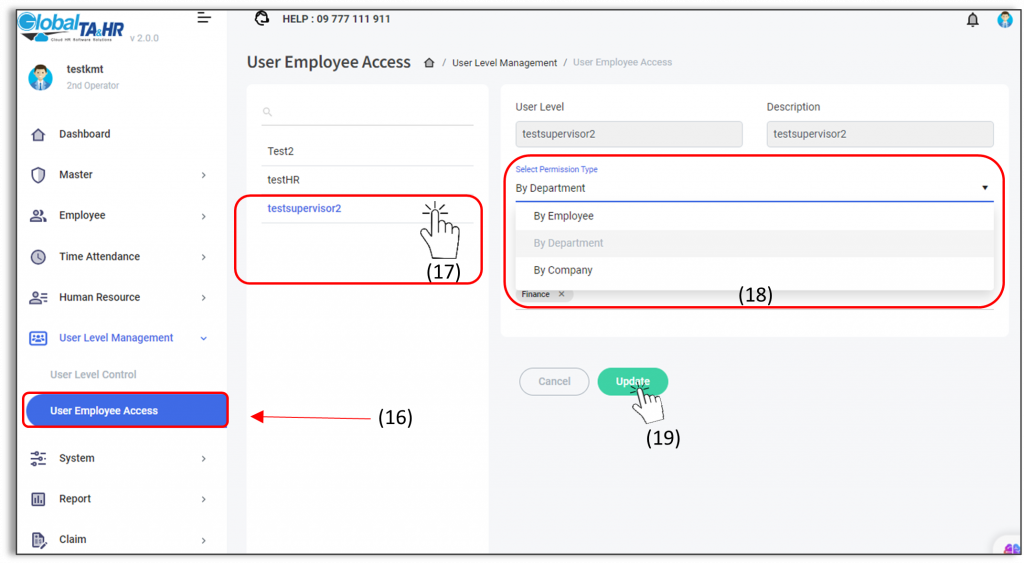Image resolution: width=1024 pixels, height=564 pixels.
Task: Expand the Master menu chevron
Action: click(x=203, y=175)
